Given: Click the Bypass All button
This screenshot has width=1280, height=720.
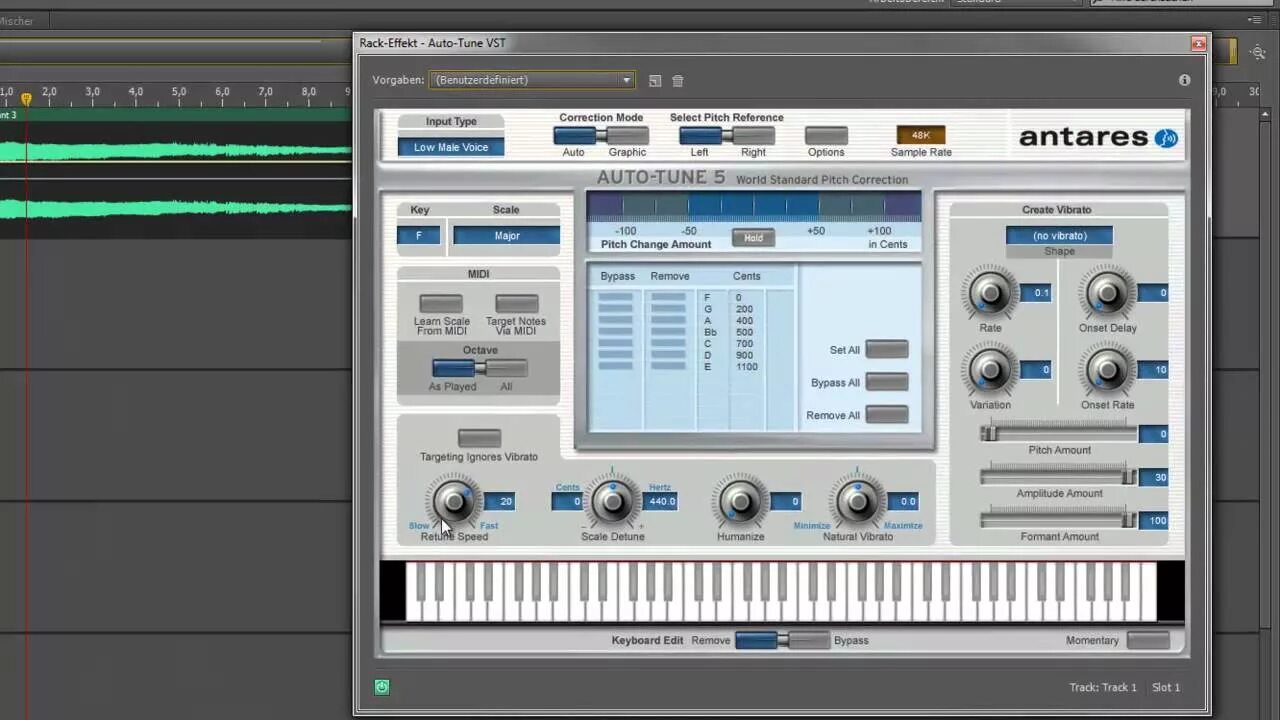Looking at the screenshot, I should [x=887, y=382].
